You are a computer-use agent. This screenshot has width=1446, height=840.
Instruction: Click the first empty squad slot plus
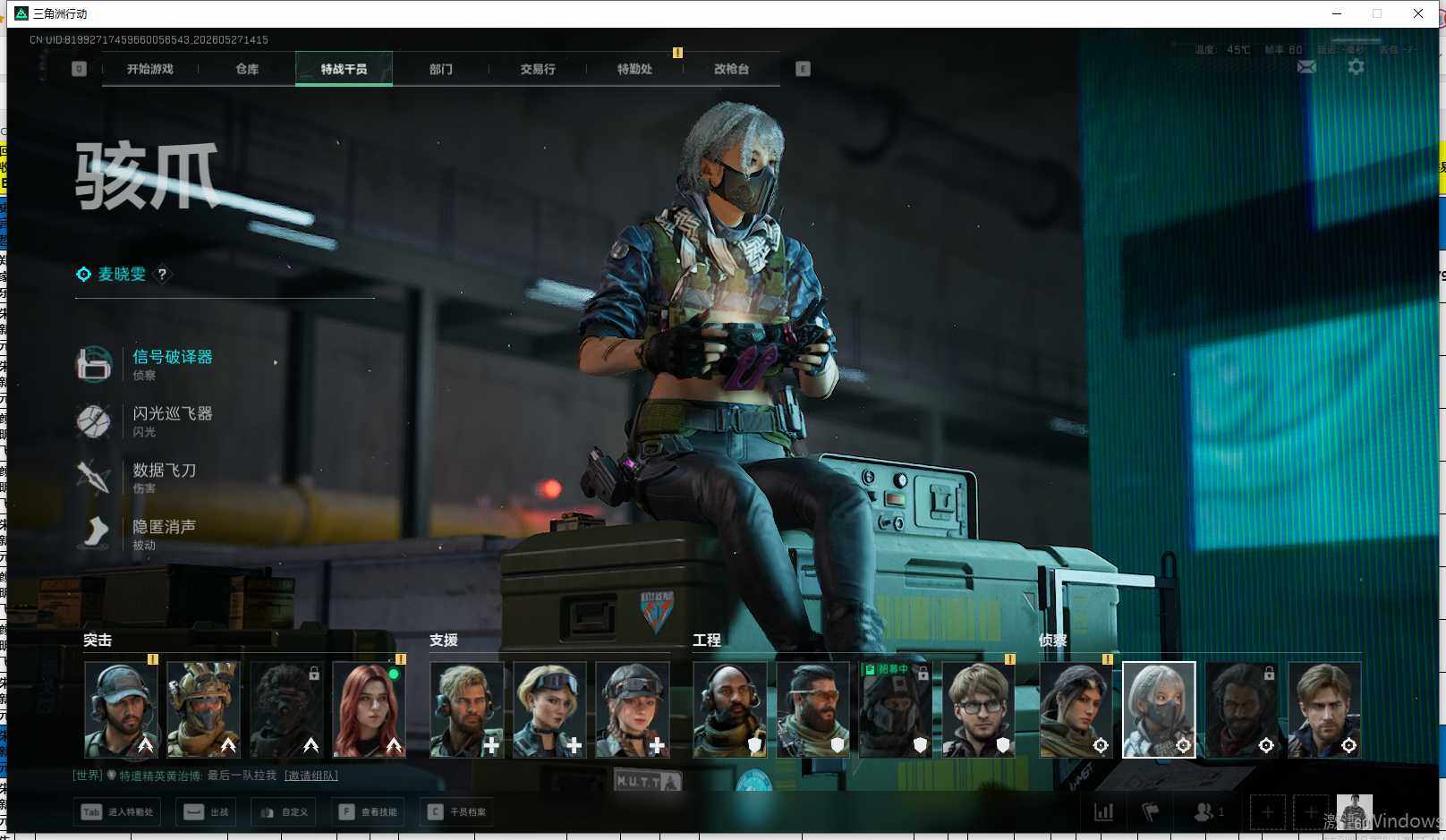pos(1267,812)
